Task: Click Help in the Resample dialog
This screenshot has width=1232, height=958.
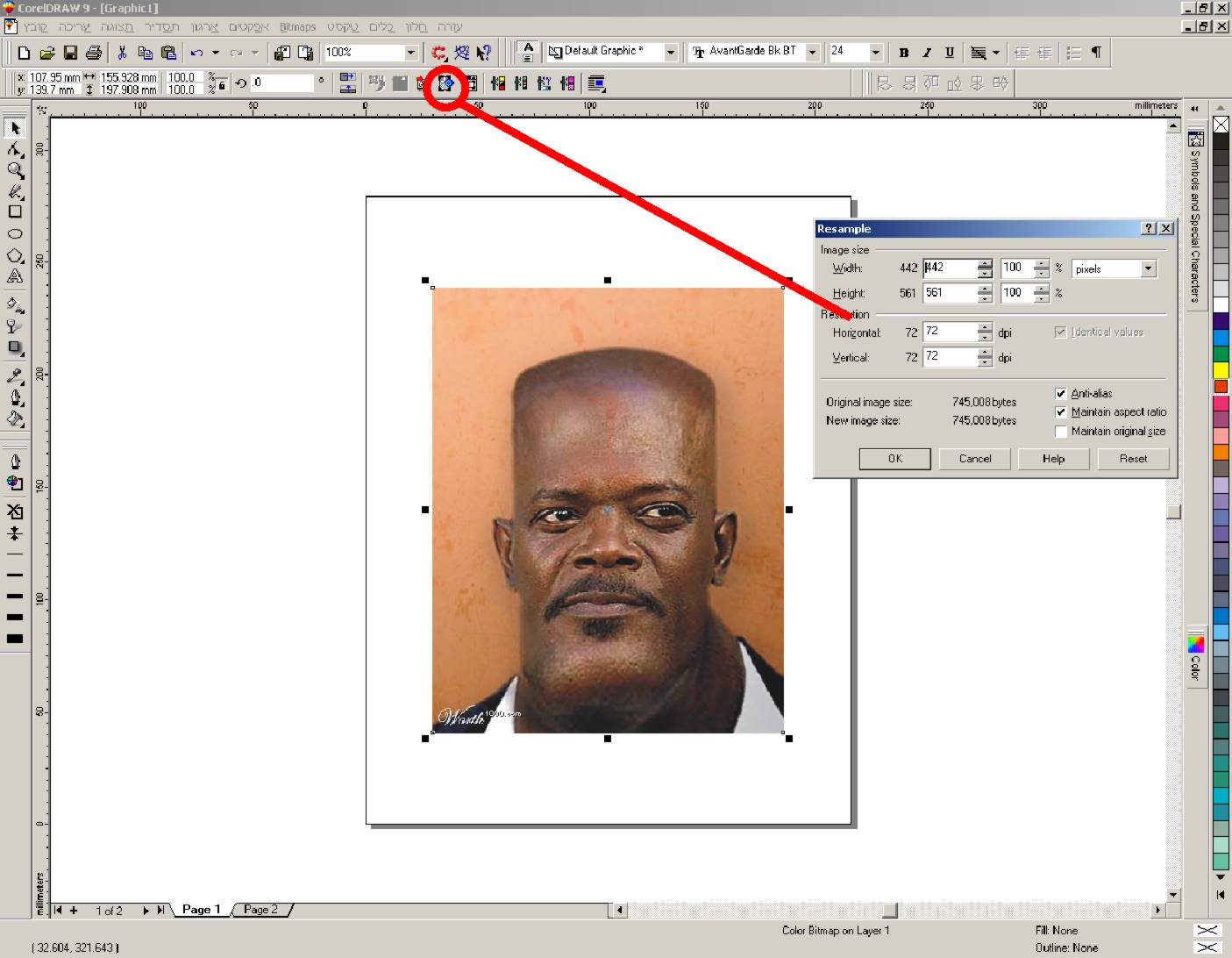Action: (x=1053, y=459)
